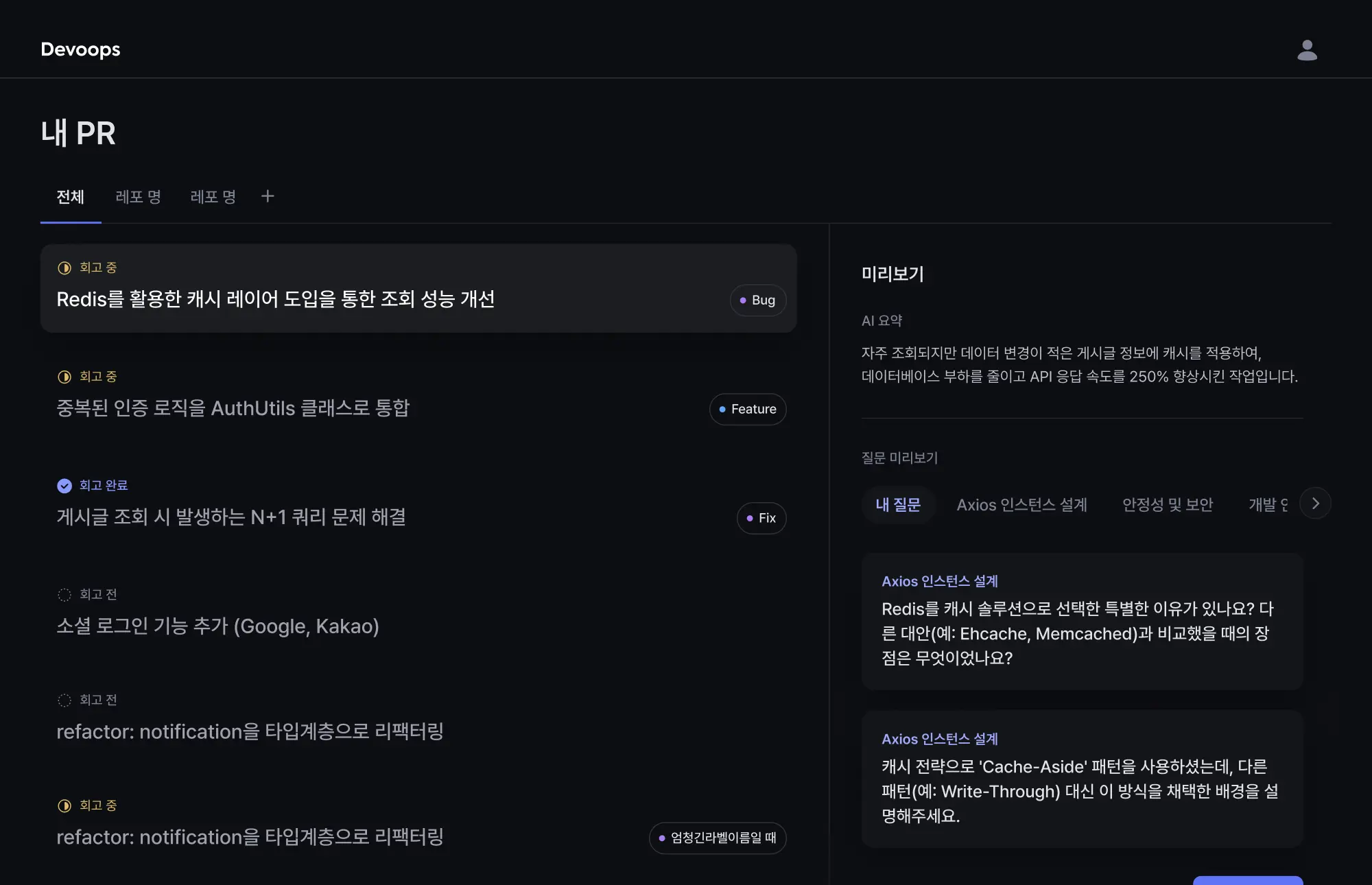The image size is (1372, 885).
Task: Click the 회고 중 icon on the AuthUtils PR
Action: [65, 376]
